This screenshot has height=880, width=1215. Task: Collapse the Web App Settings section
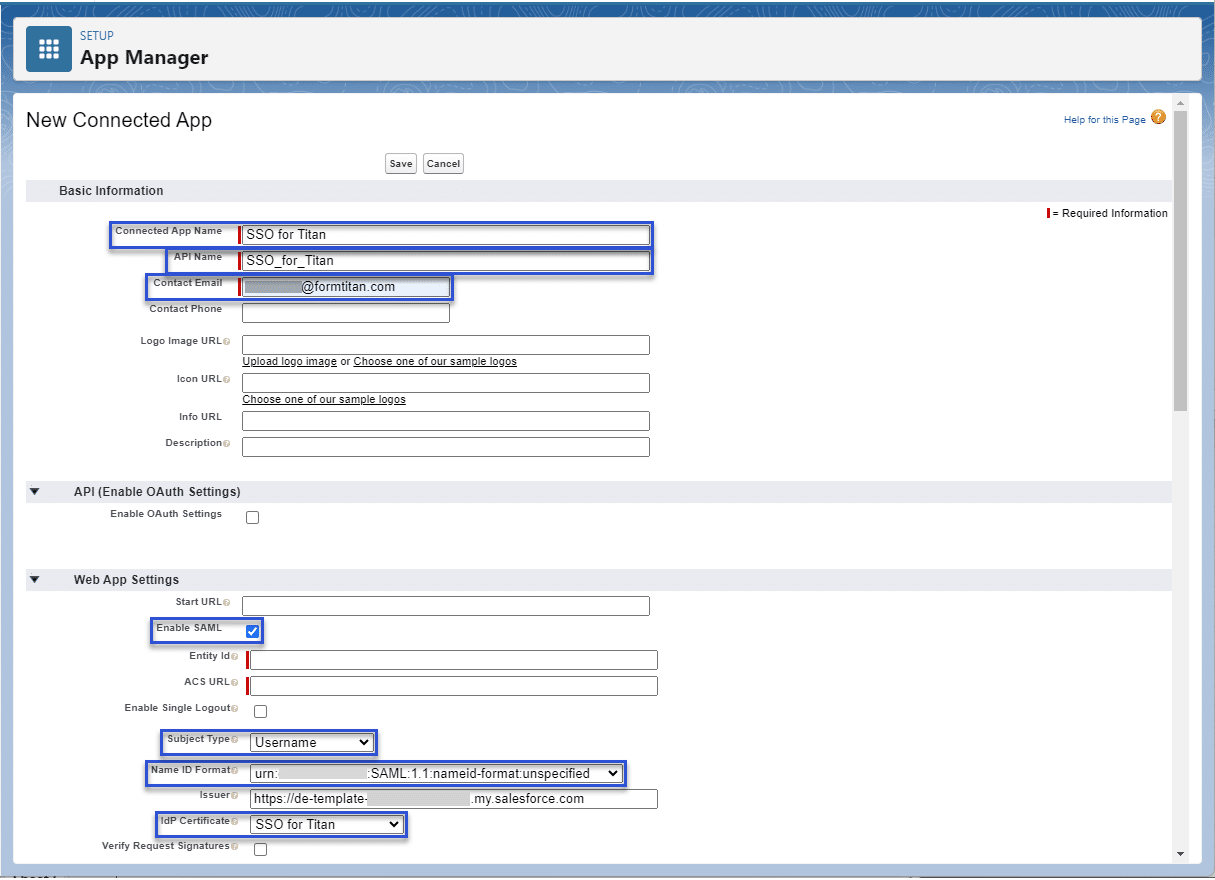35,579
